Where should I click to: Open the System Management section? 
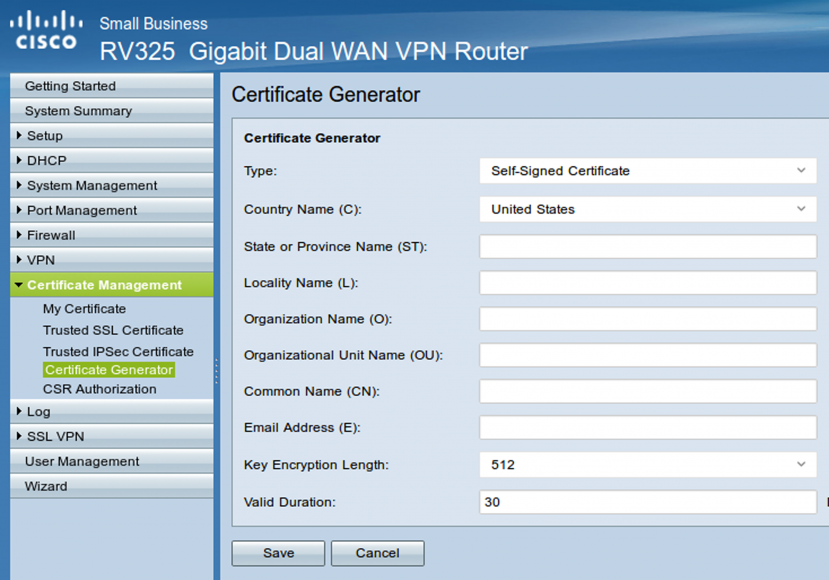[x=112, y=185]
